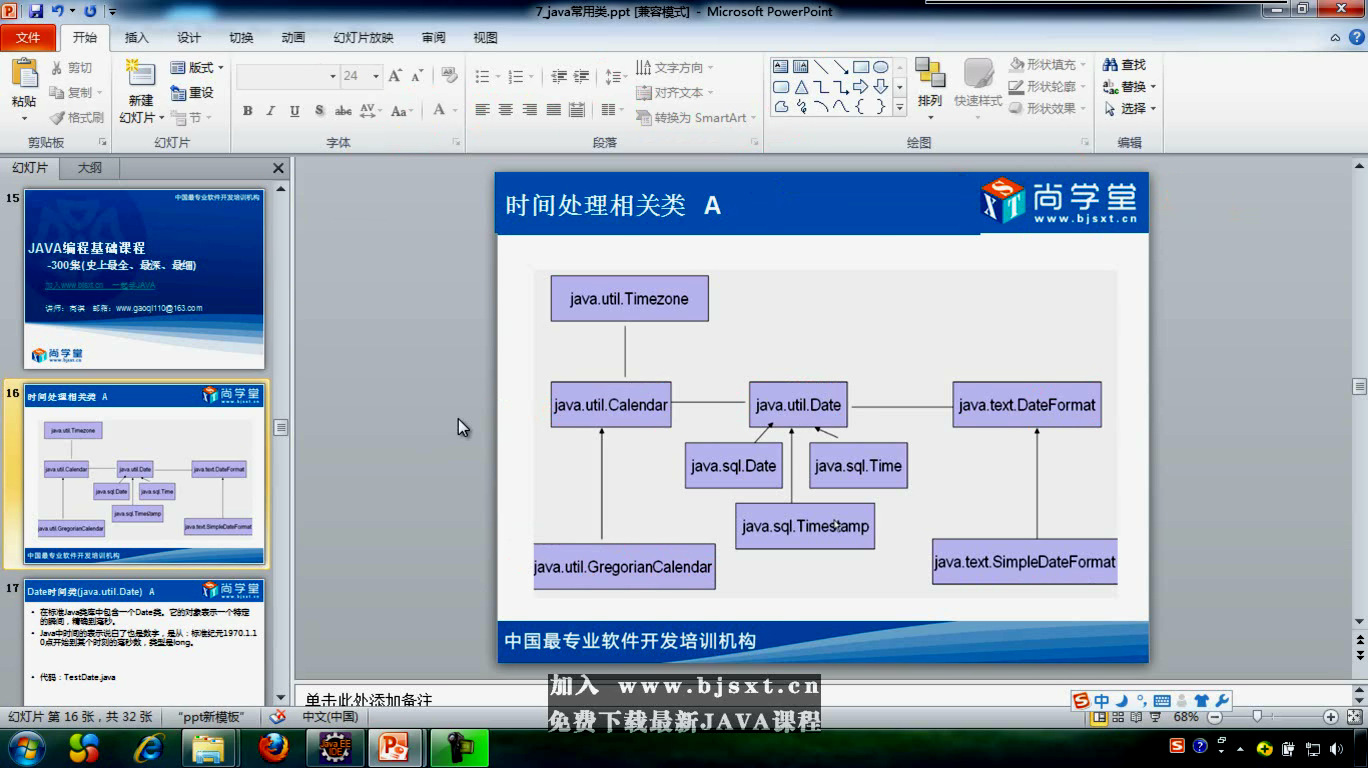This screenshot has width=1368, height=768.
Task: Switch to the Animations (动画) tab
Action: pos(293,38)
